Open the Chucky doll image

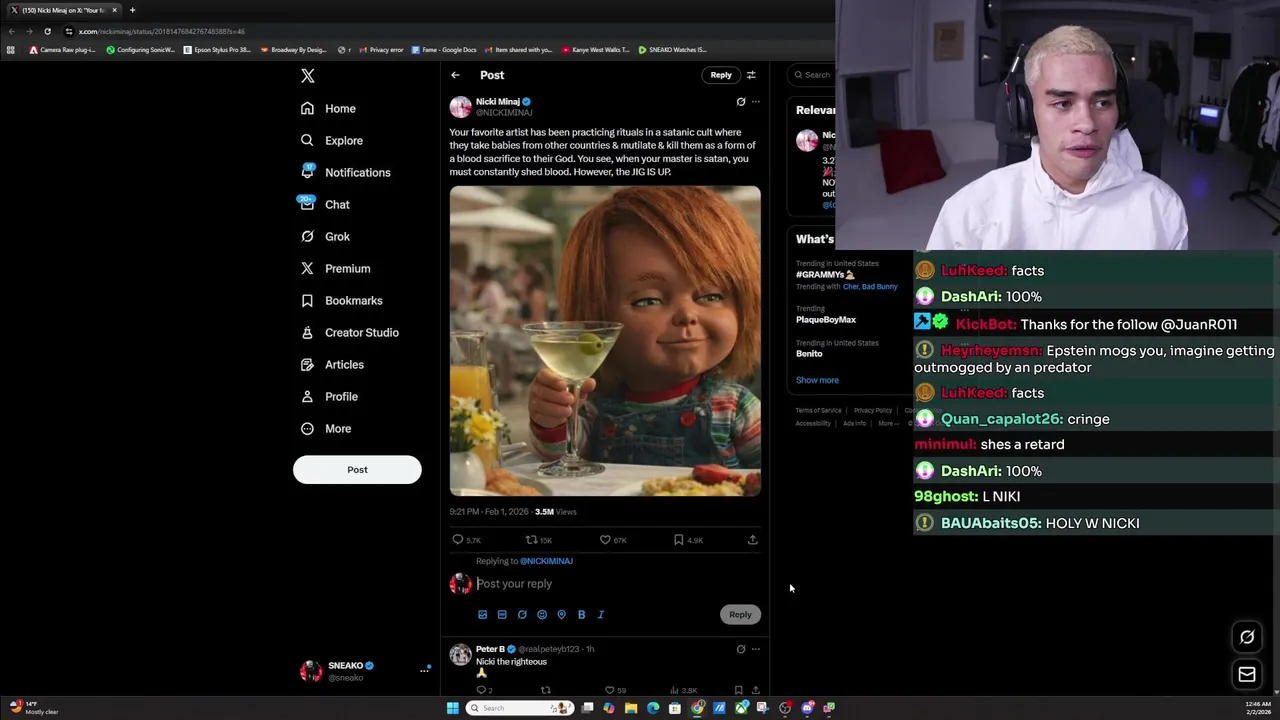[x=605, y=341]
